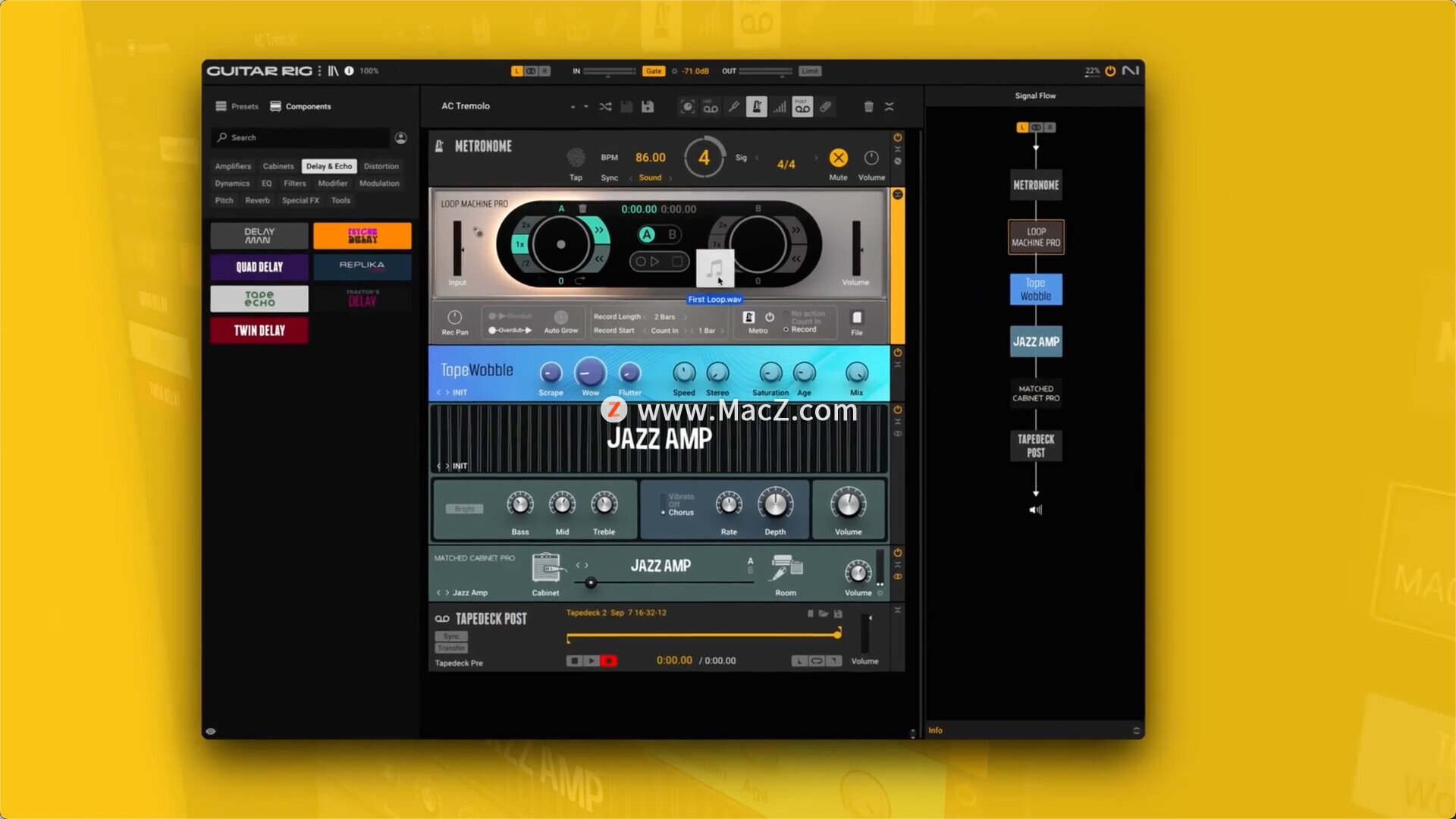1456x819 pixels.
Task: Click the component Search field
Action: (x=300, y=138)
